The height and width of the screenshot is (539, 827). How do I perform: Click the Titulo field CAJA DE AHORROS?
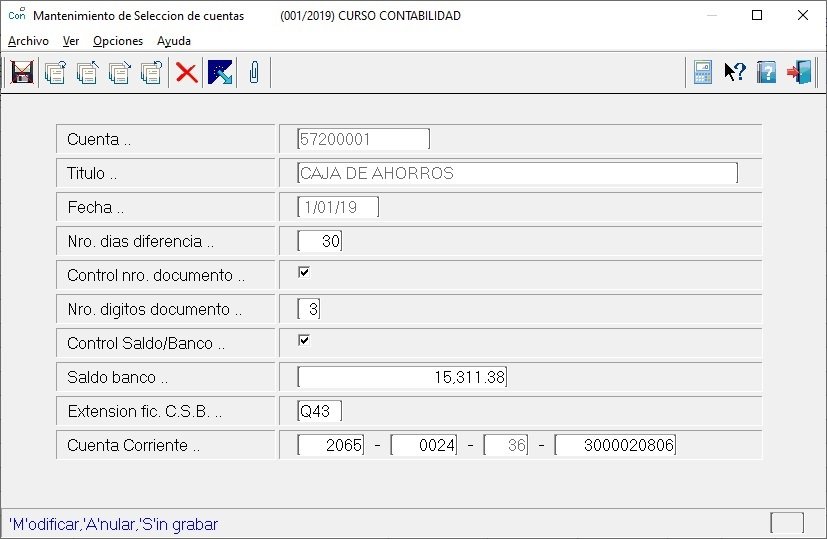(517, 173)
